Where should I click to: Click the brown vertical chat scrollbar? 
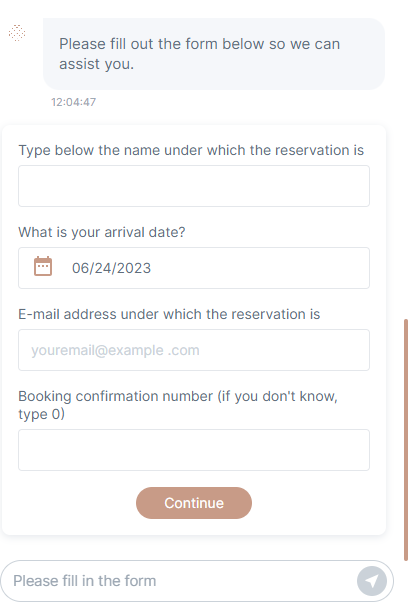(405, 440)
